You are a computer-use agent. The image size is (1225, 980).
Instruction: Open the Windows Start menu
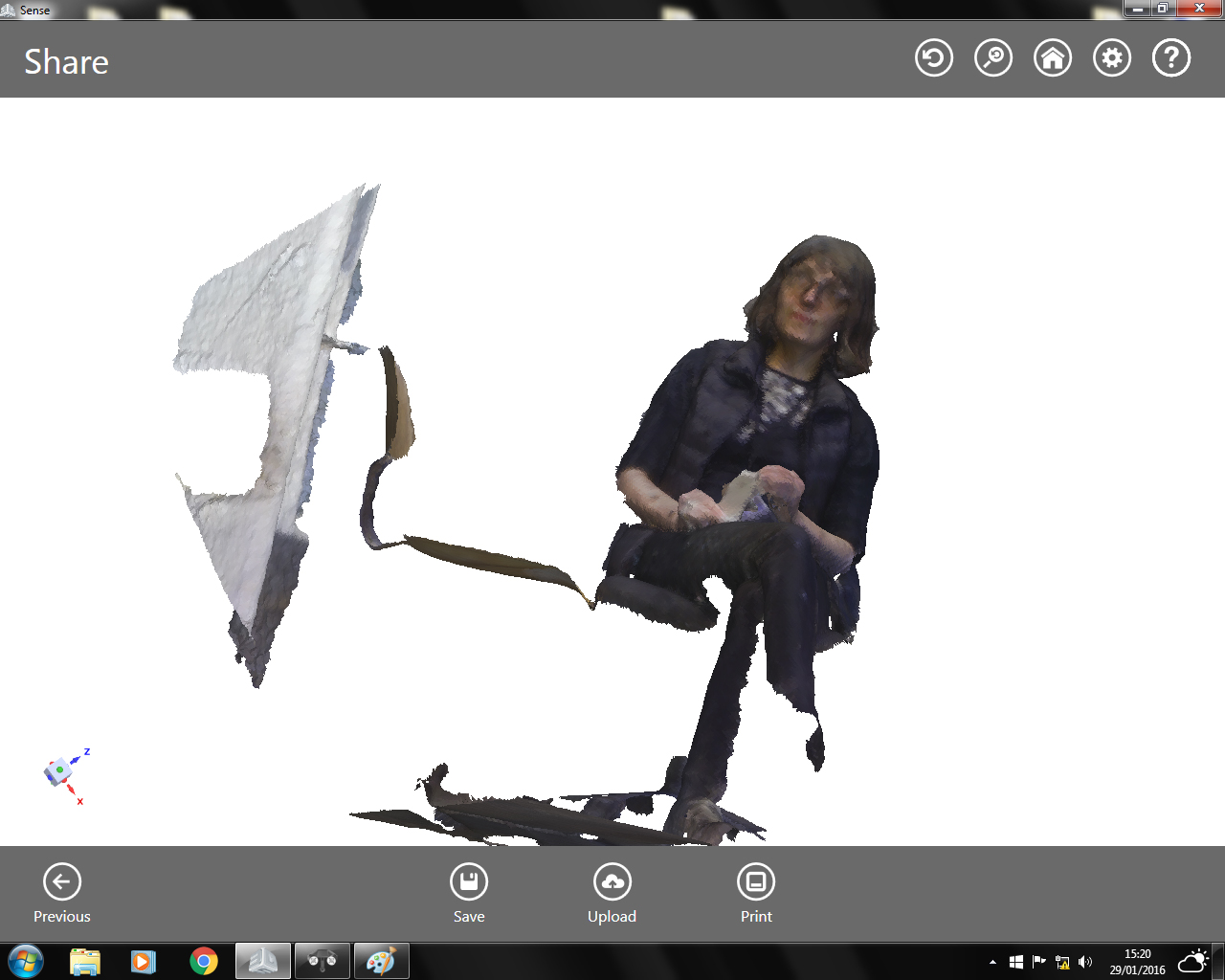pyautogui.click(x=26, y=961)
